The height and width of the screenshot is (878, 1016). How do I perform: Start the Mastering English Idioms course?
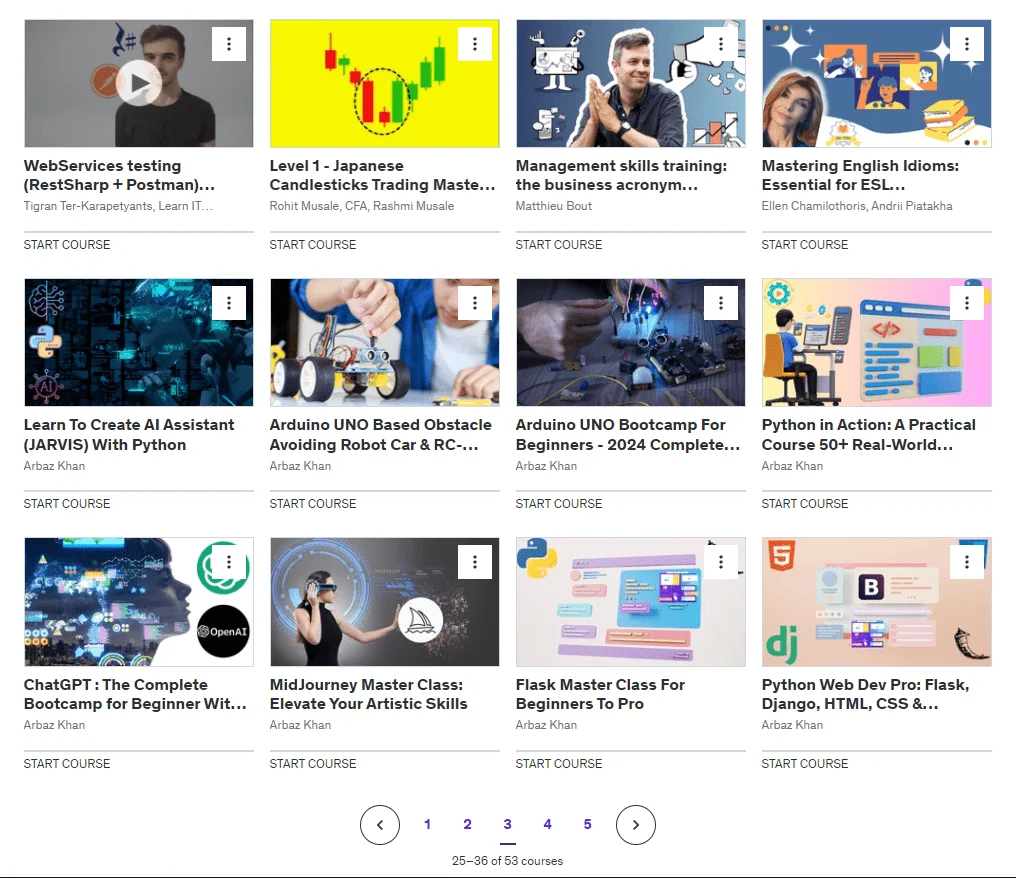pos(805,244)
